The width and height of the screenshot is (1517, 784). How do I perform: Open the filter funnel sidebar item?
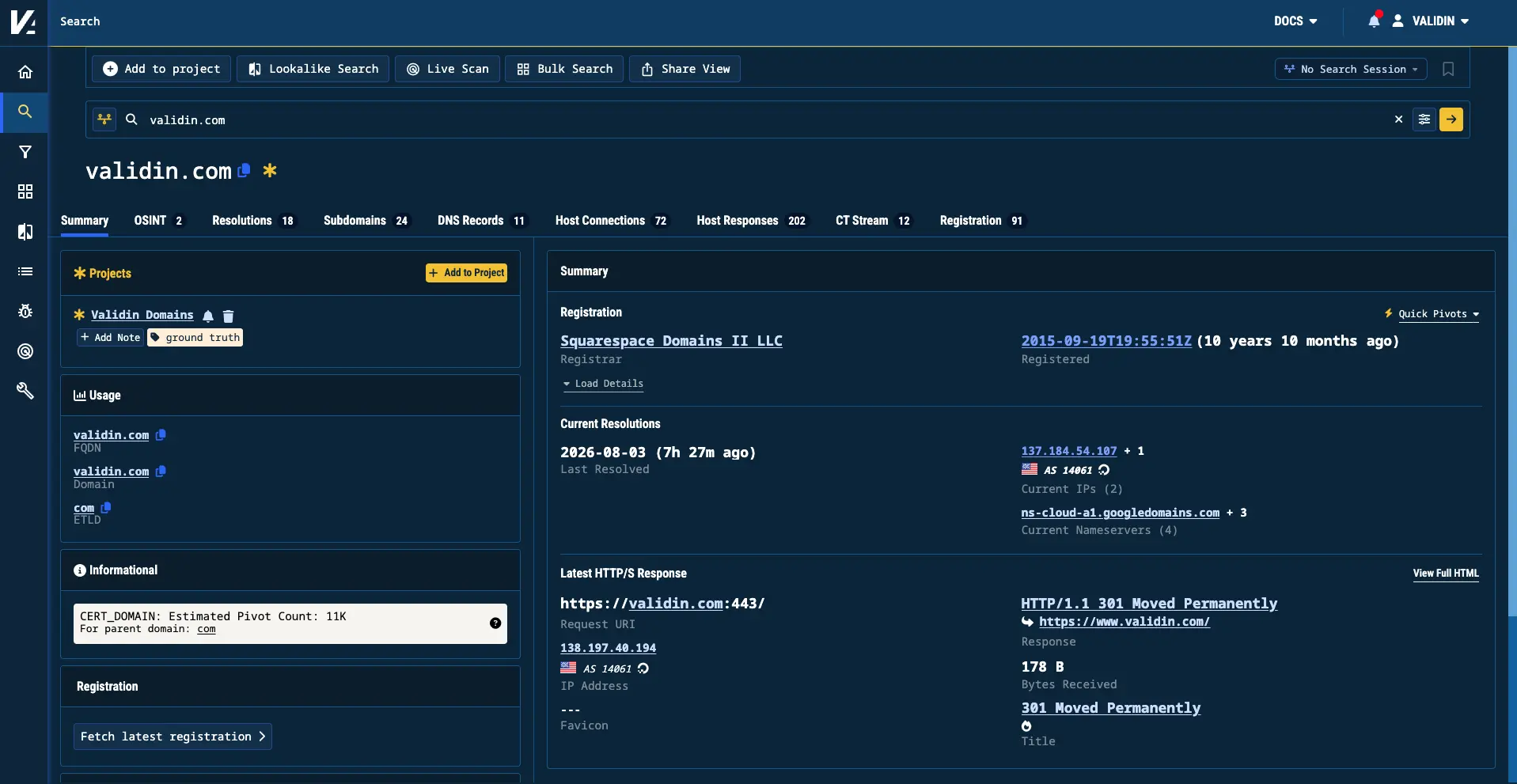click(x=25, y=152)
